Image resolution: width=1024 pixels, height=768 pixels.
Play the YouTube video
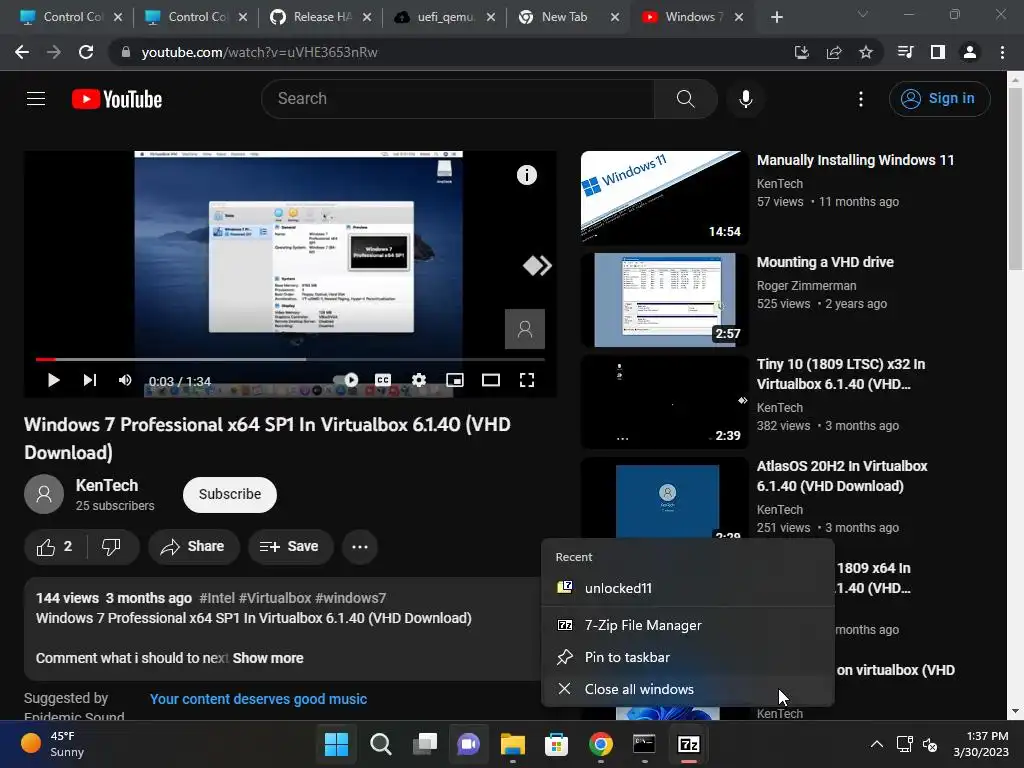(54, 380)
